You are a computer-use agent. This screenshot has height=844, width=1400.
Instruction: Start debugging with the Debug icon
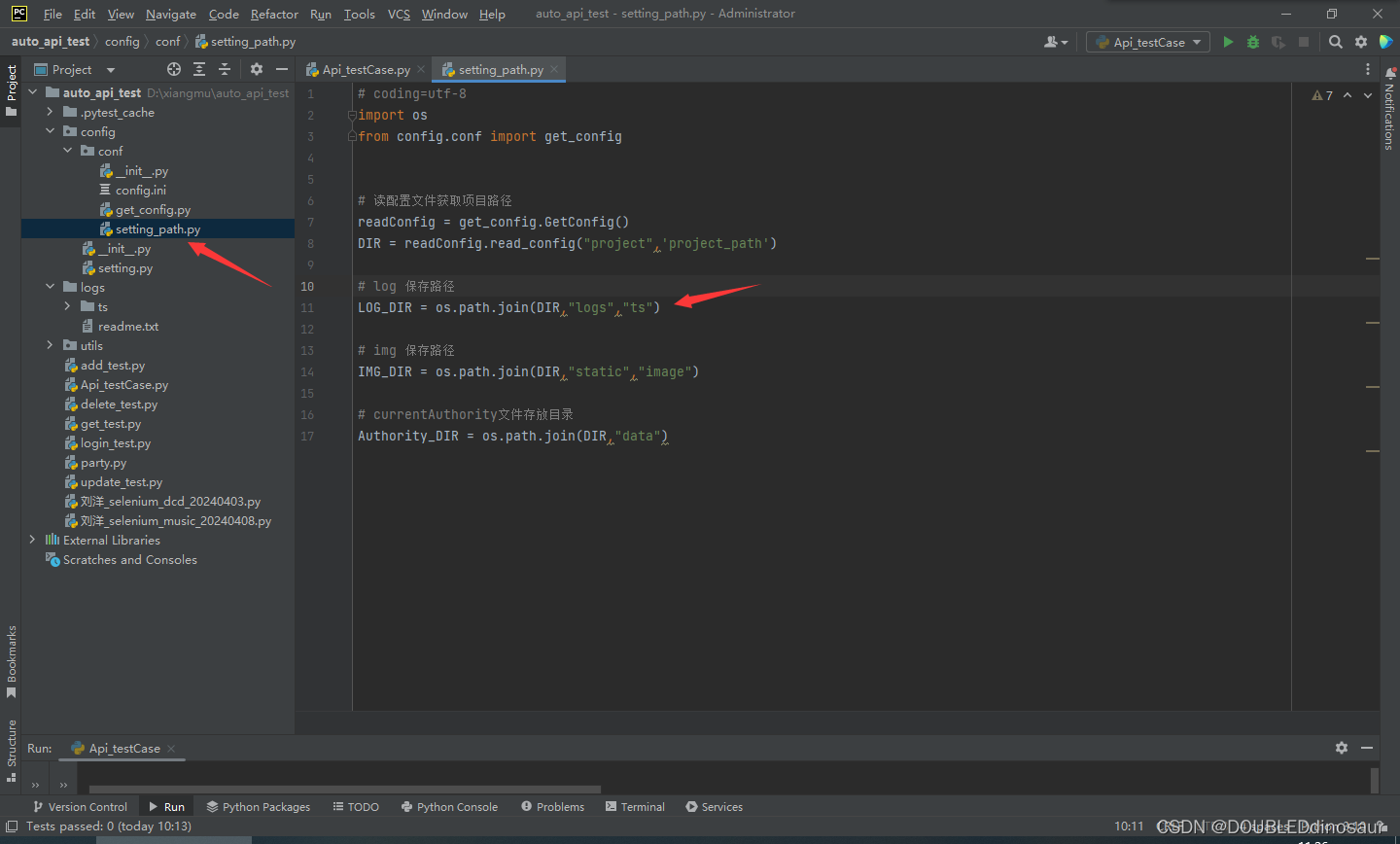[1252, 42]
